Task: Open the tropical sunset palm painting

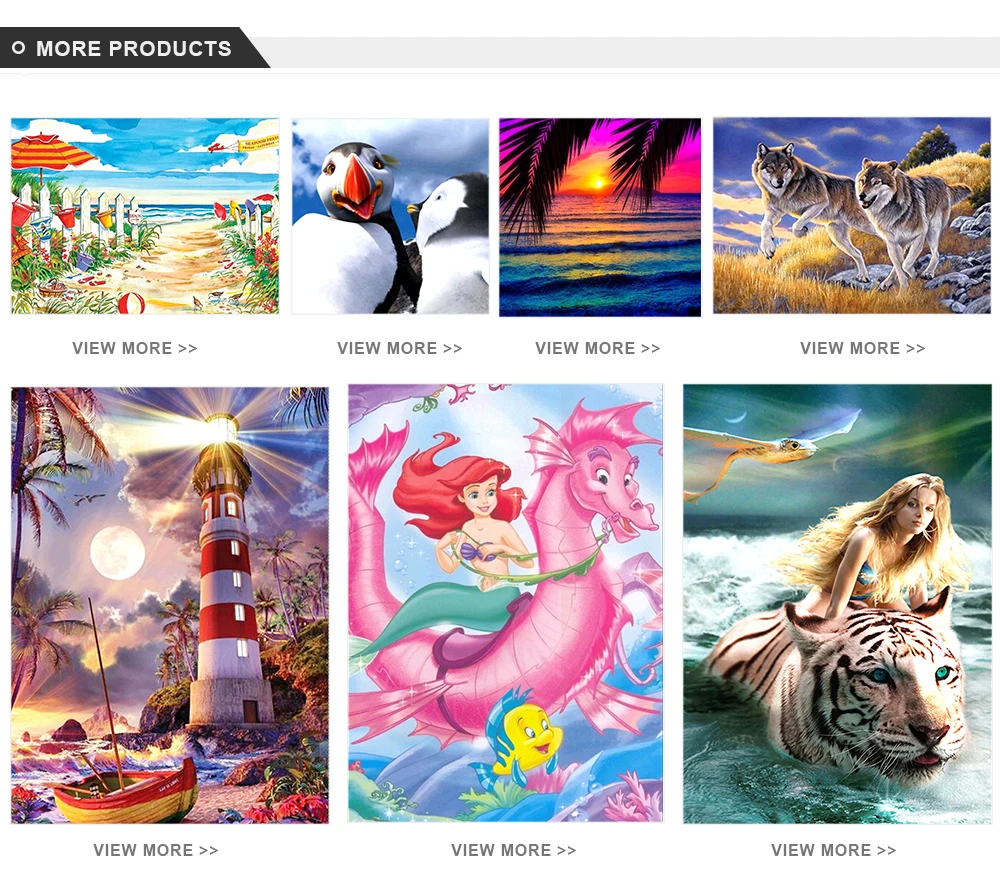Action: (599, 217)
